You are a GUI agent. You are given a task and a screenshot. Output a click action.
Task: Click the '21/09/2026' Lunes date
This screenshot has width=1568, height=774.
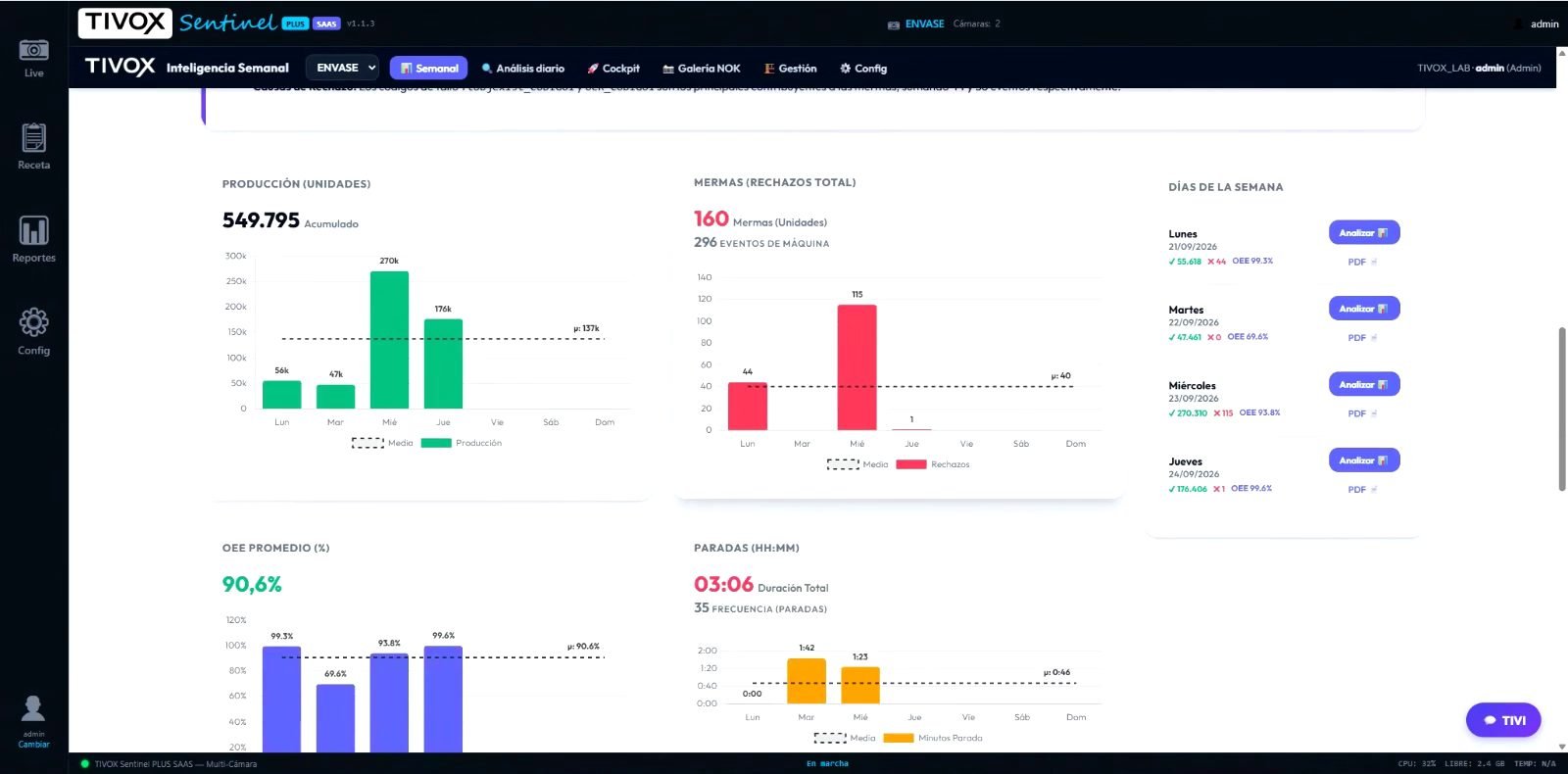pyautogui.click(x=1193, y=247)
